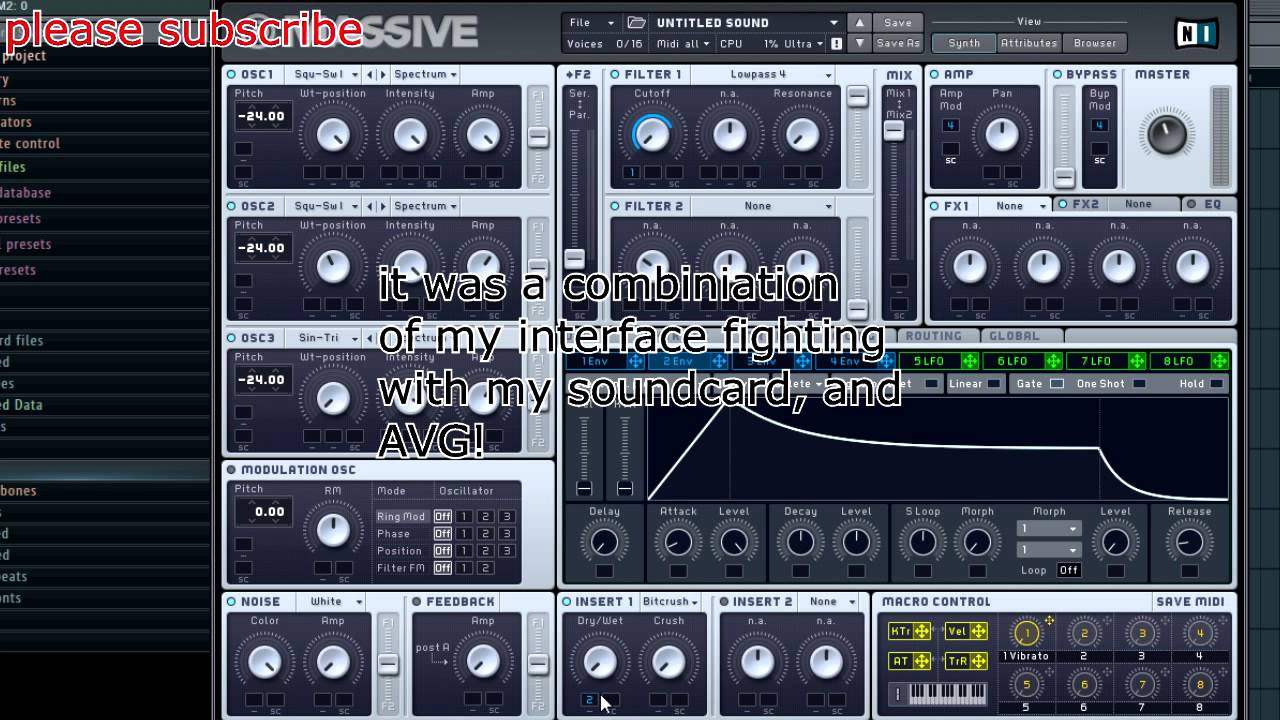This screenshot has height=720, width=1280.
Task: Toggle the NOISE power button
Action: (x=232, y=601)
